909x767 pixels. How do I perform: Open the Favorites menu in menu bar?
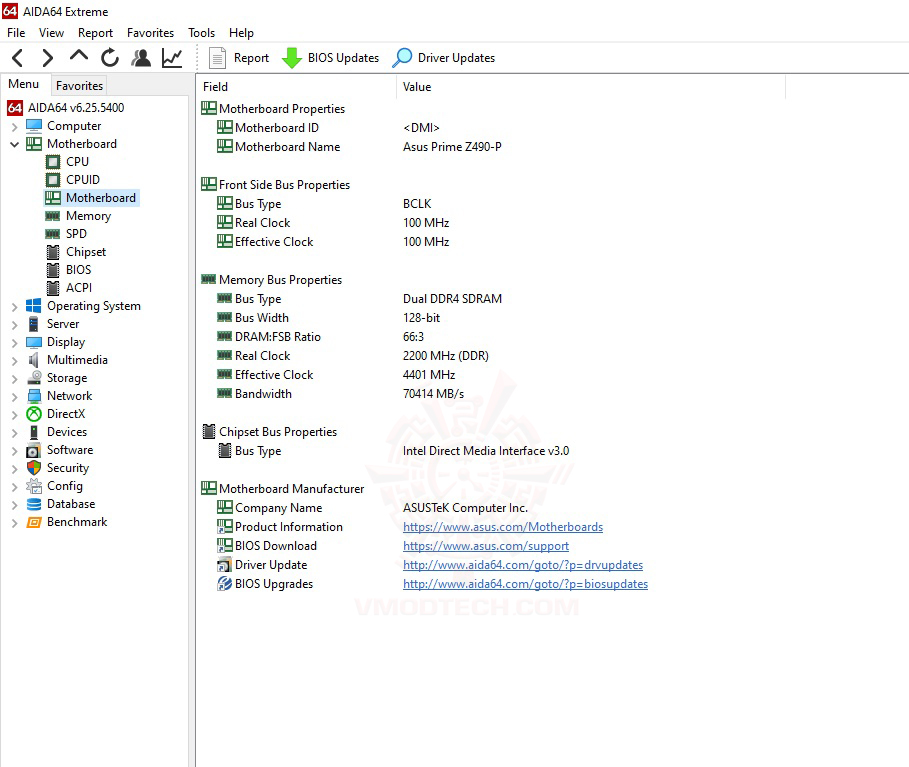pyautogui.click(x=150, y=32)
